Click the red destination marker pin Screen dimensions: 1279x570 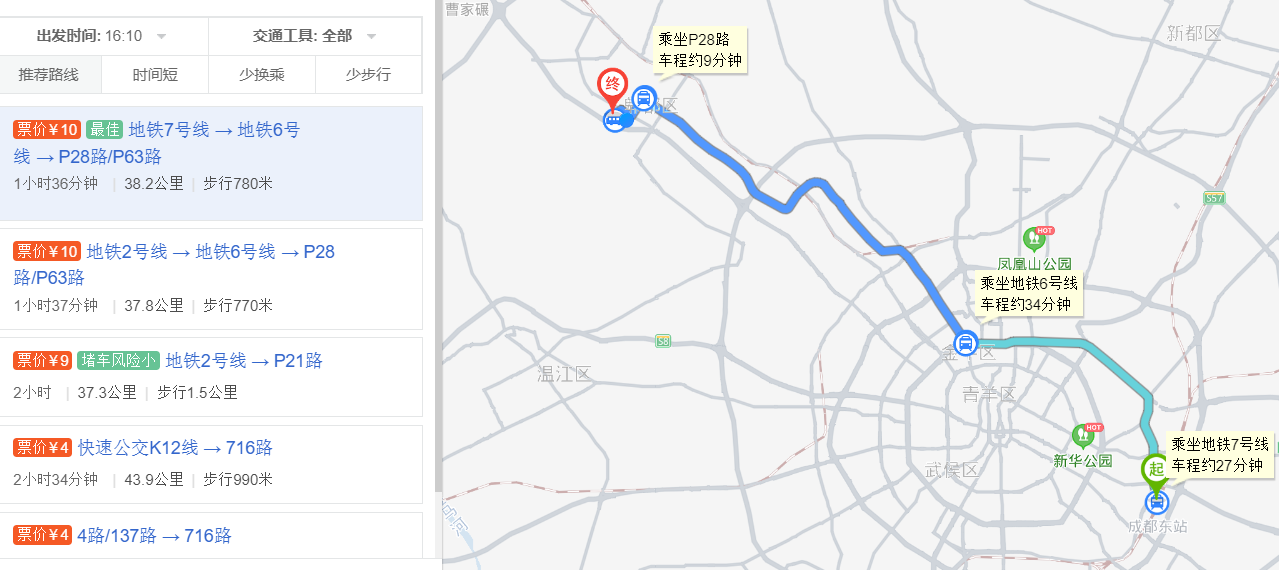pyautogui.click(x=612, y=87)
